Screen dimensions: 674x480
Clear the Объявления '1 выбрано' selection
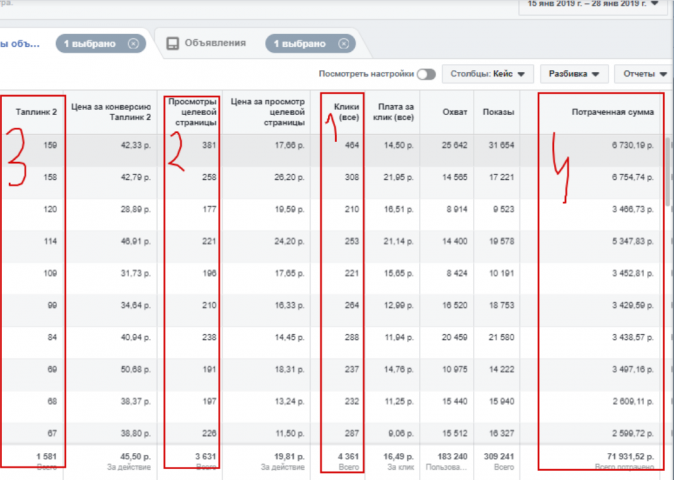pyautogui.click(x=343, y=44)
